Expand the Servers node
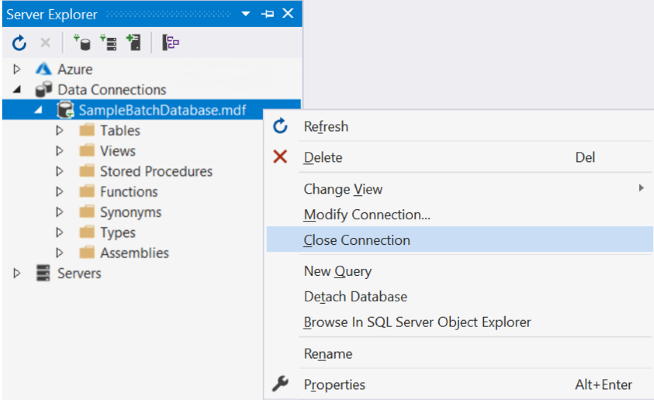The image size is (654, 400). tap(17, 273)
